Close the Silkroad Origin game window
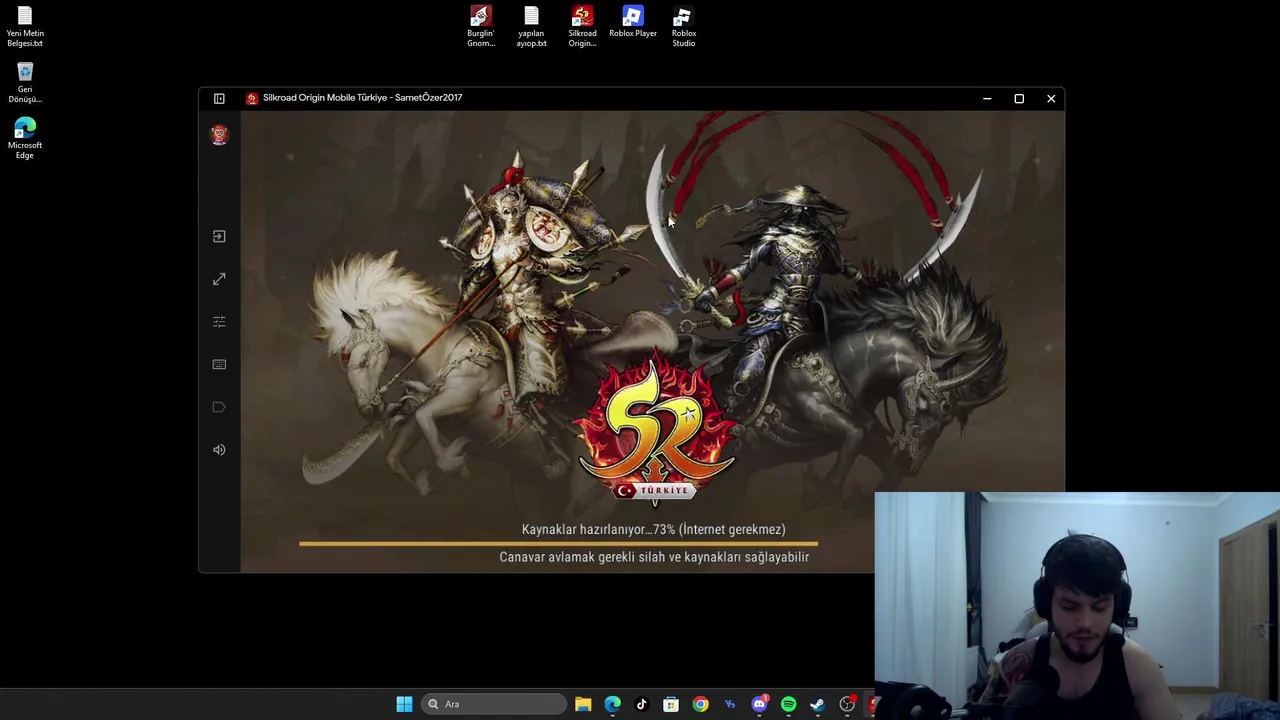 coord(1051,98)
